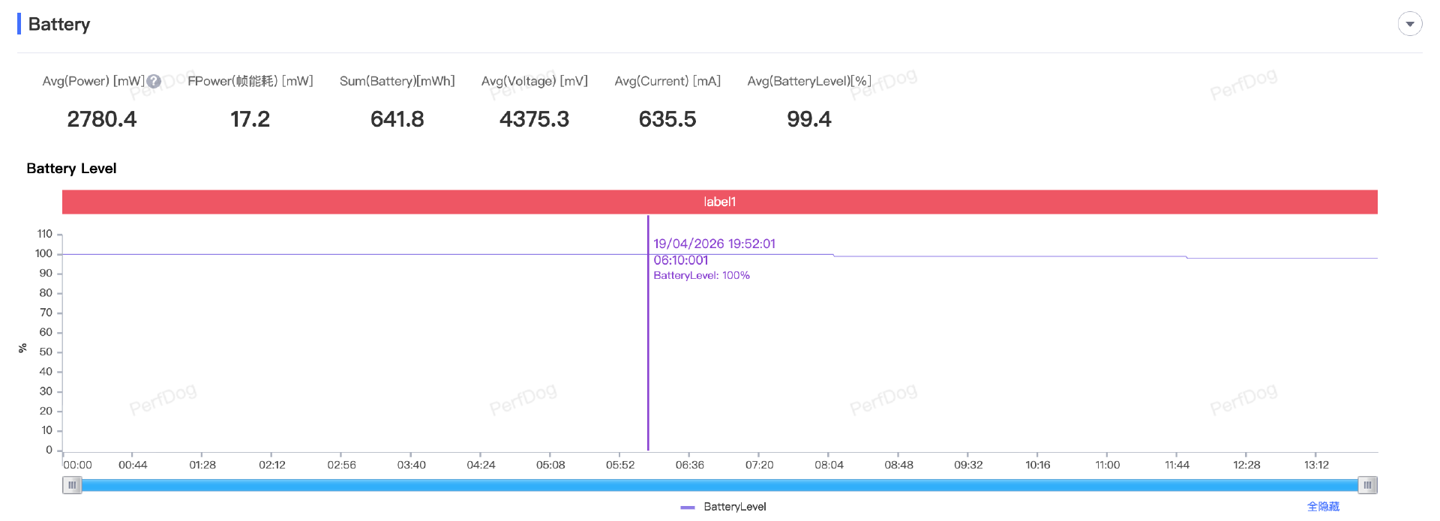Click the 全隐藏 hide-all link

coord(1322,507)
